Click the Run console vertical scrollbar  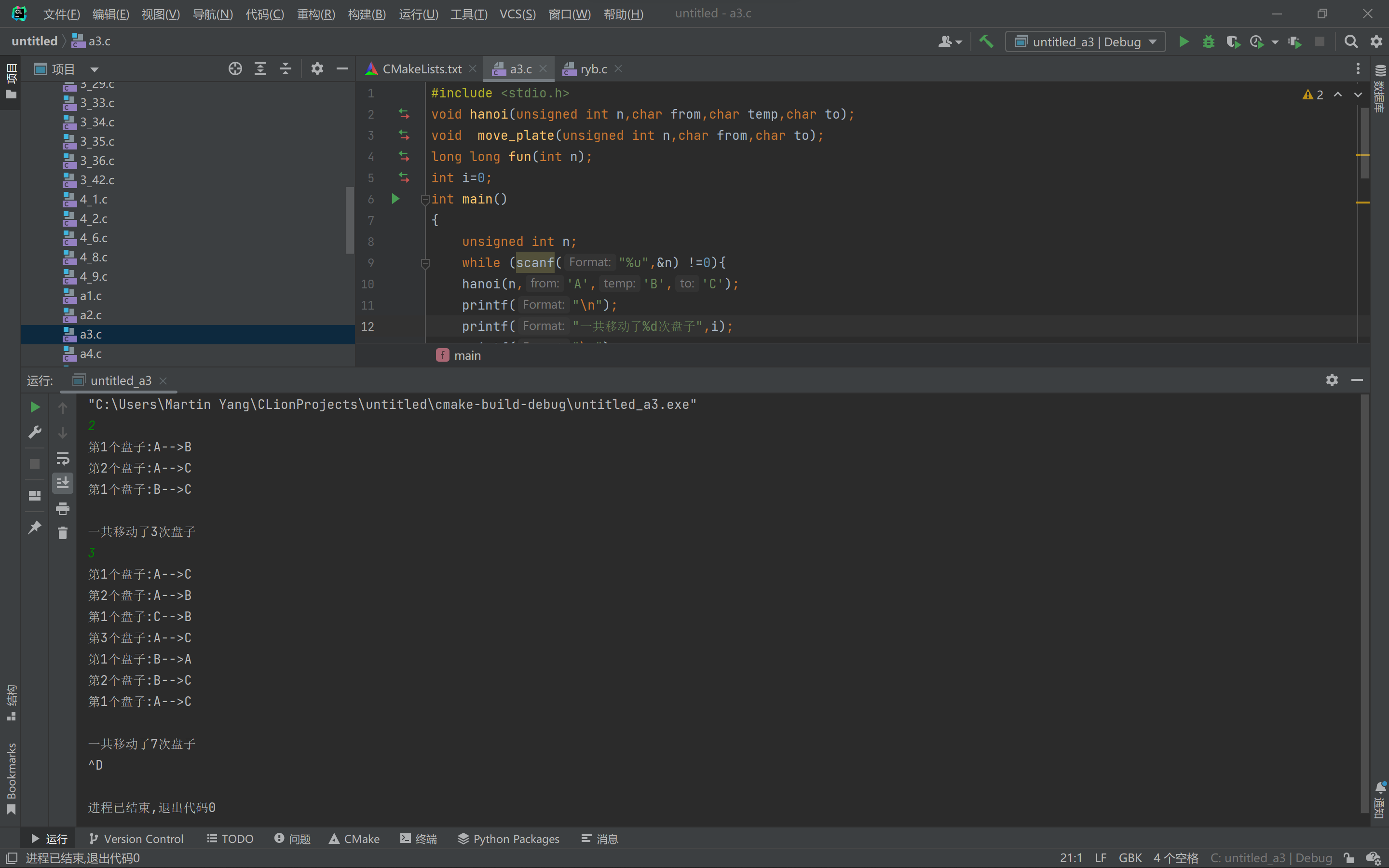coord(1364,603)
